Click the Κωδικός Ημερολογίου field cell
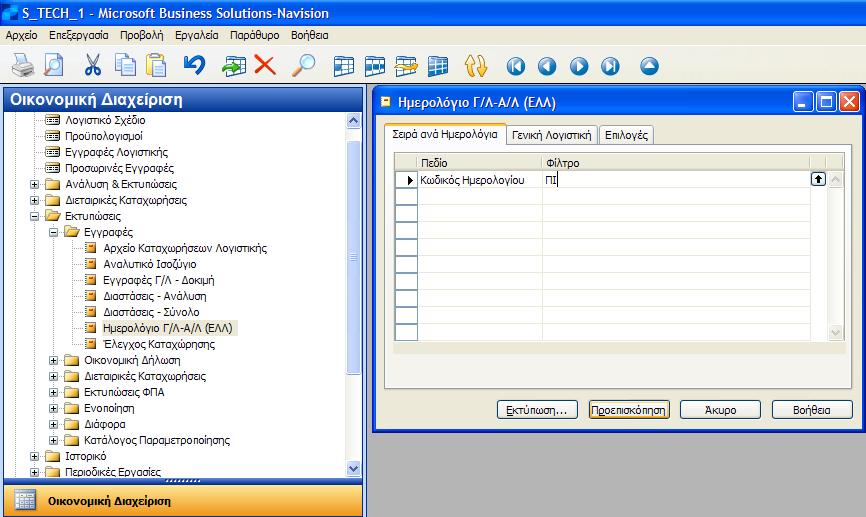The height and width of the screenshot is (517, 866). tap(480, 180)
